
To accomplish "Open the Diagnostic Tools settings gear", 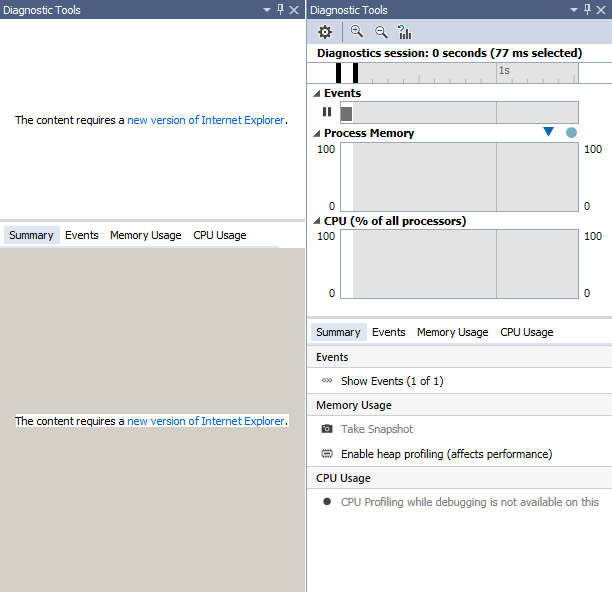I will 325,32.
